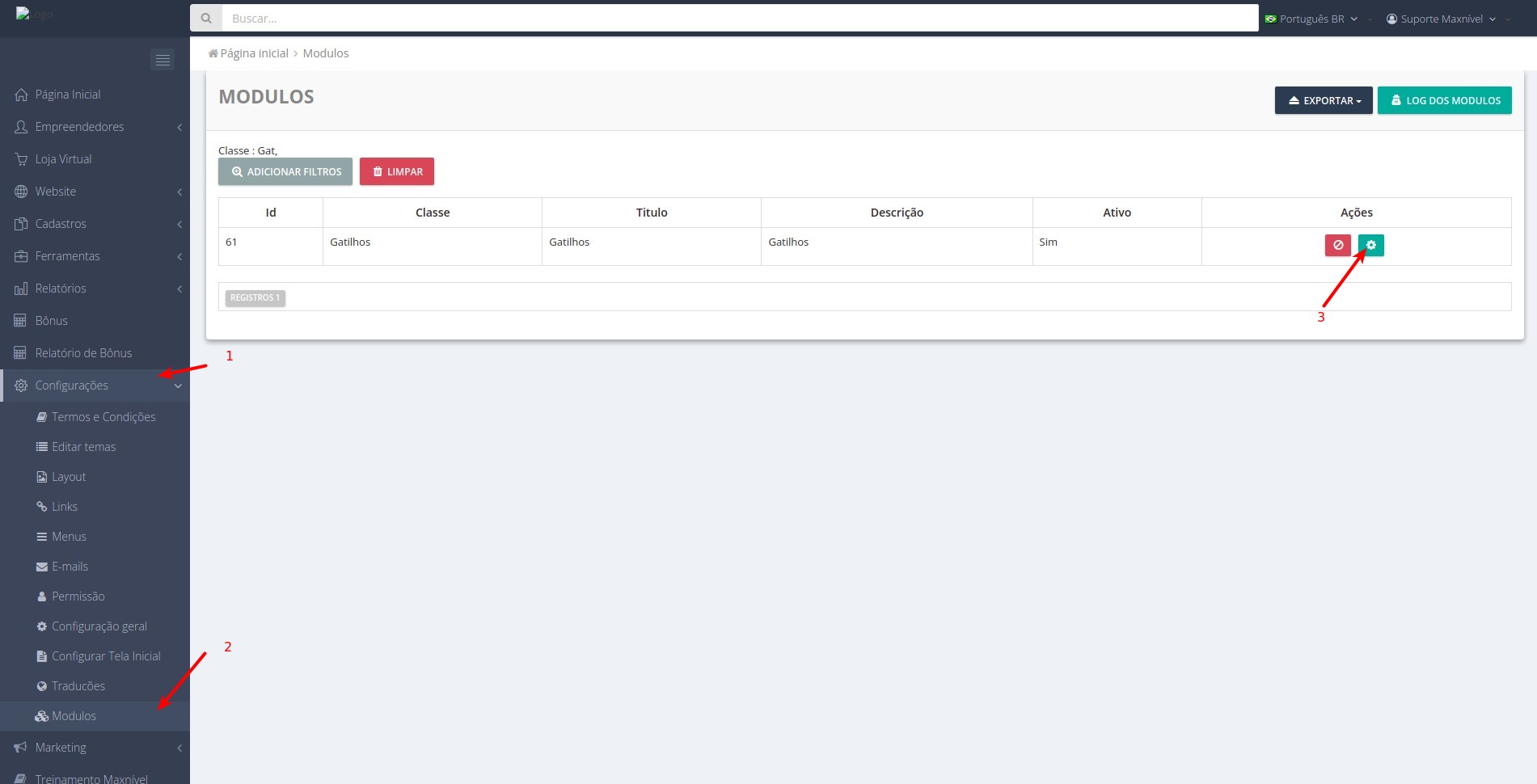Select Modulos in the Configurações submenu

point(74,716)
